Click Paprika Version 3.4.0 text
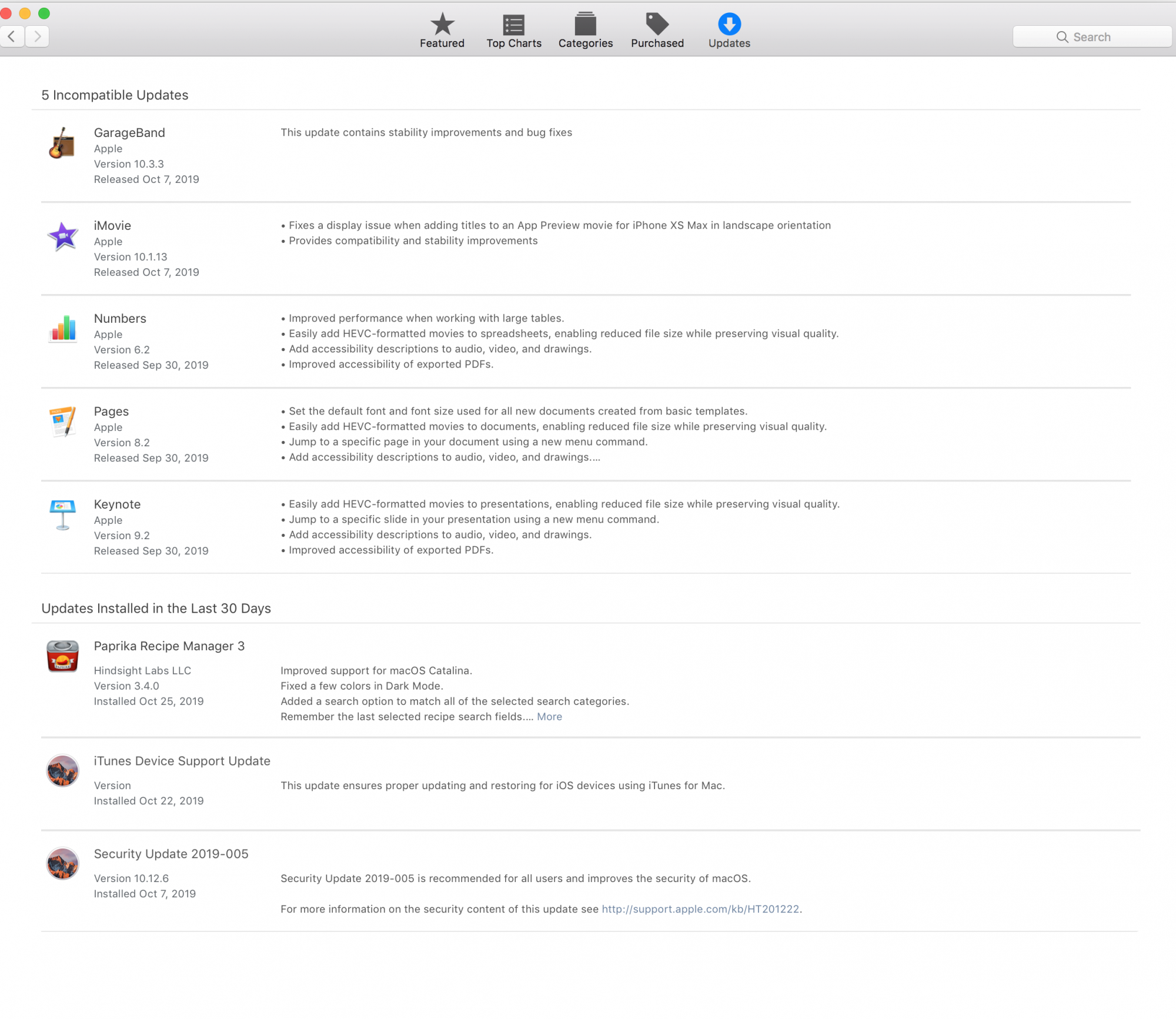 click(x=126, y=686)
